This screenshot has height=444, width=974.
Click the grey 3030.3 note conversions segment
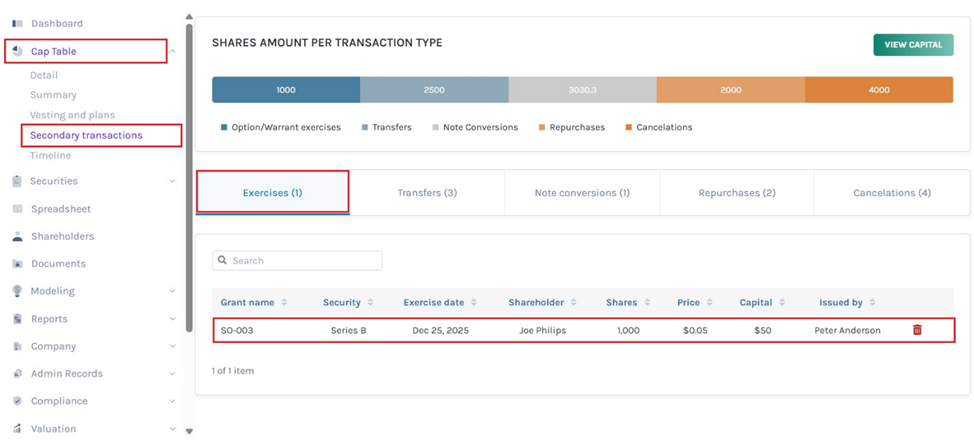tap(582, 89)
